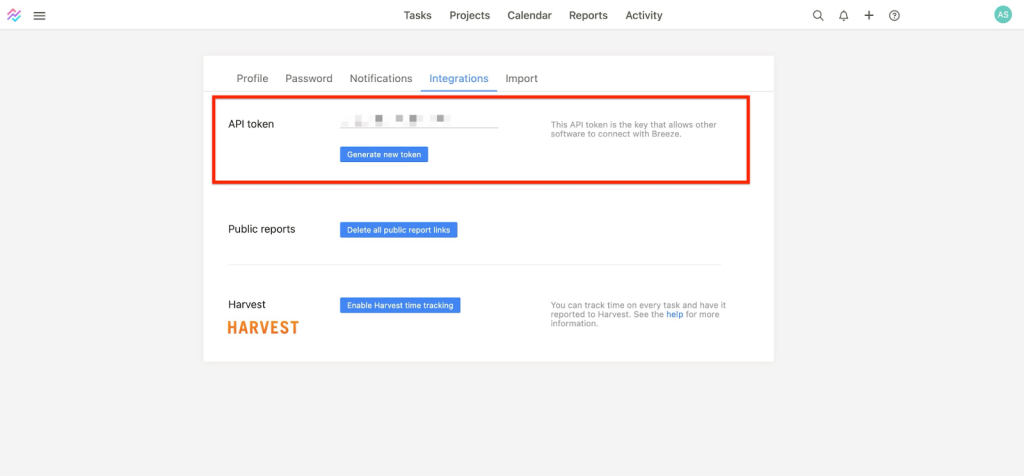Screen dimensions: 1024x476
Task: Open the hamburger menu icon
Action: 39,16
